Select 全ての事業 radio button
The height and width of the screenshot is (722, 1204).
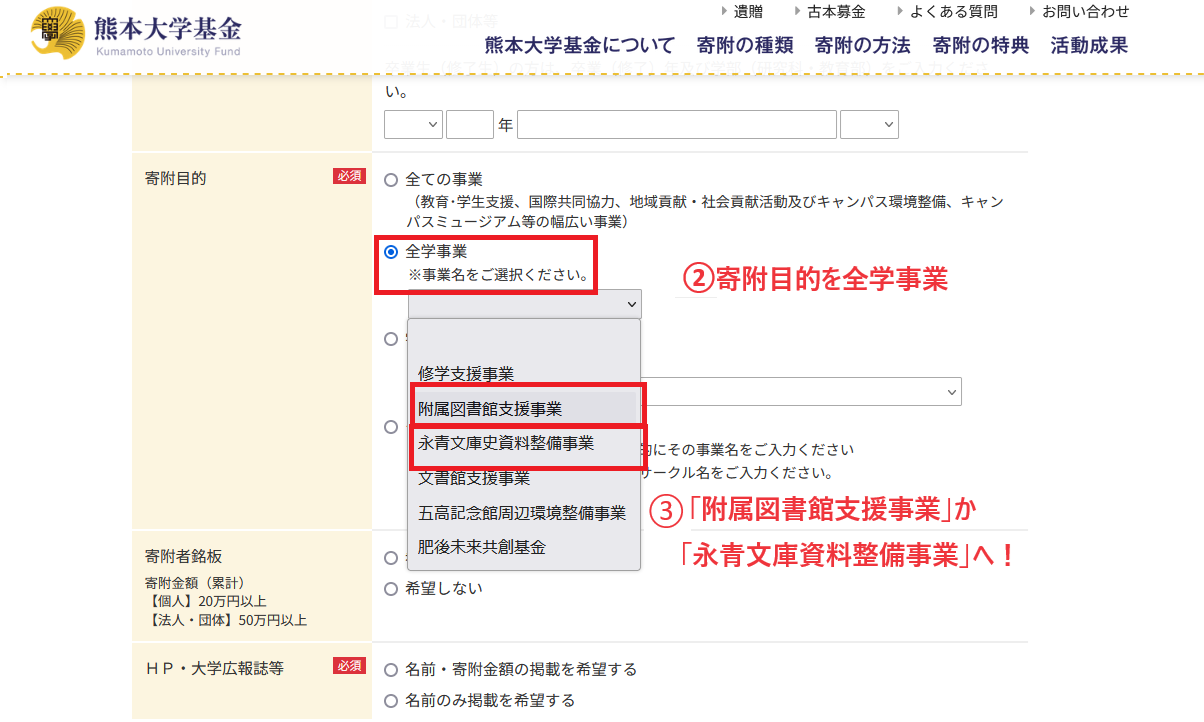click(391, 180)
